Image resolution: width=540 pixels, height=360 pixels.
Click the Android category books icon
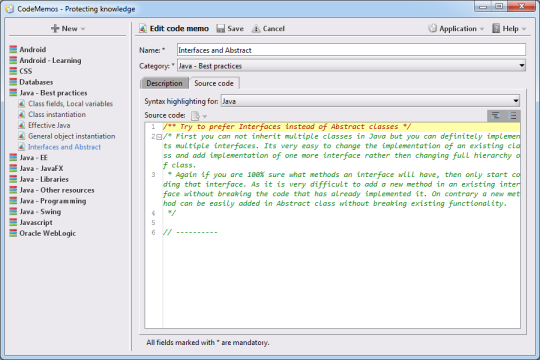[13, 49]
